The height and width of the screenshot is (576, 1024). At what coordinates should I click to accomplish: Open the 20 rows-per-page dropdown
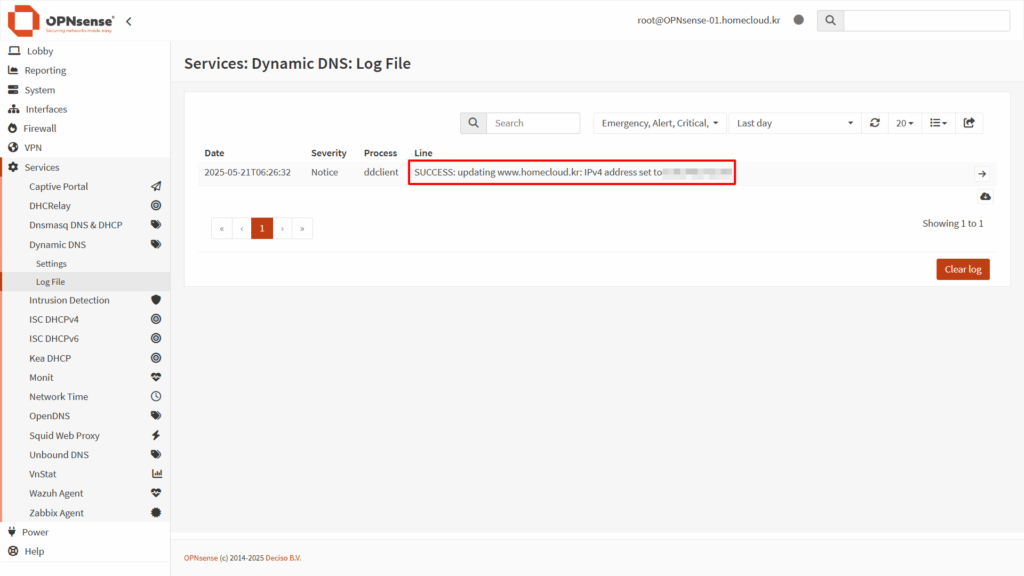pyautogui.click(x=905, y=123)
